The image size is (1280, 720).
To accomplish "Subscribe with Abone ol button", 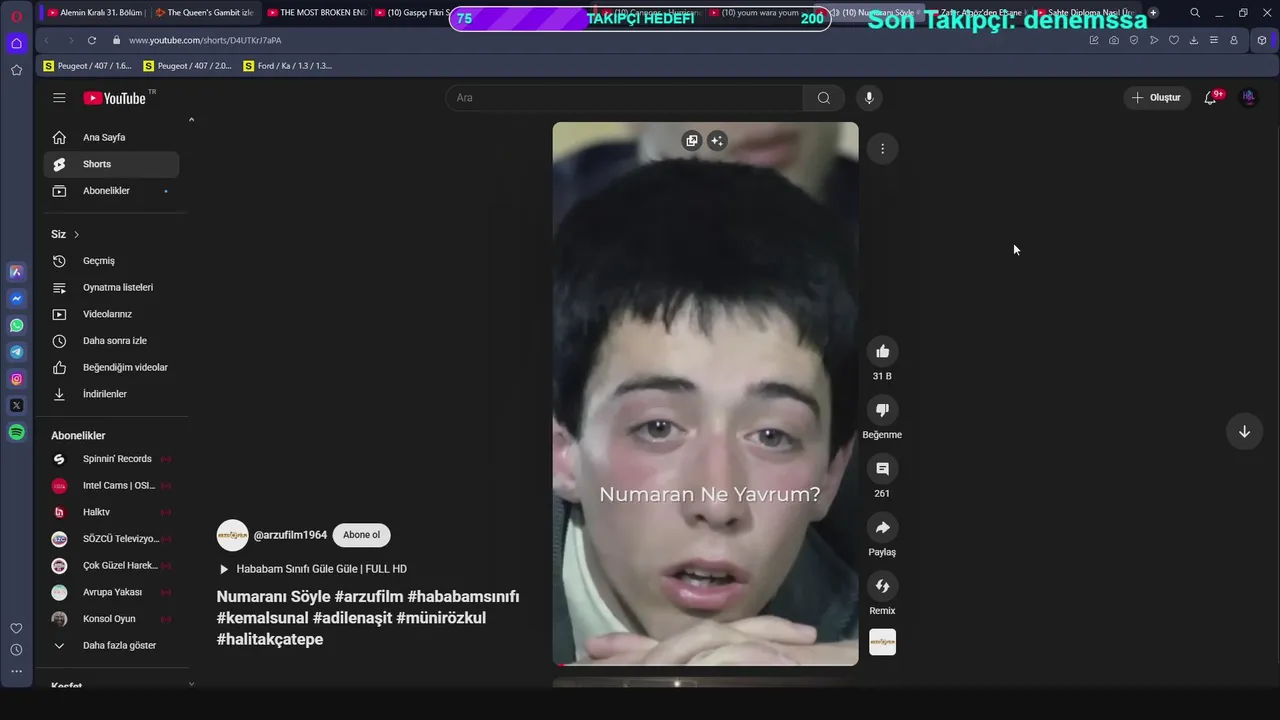I will click(x=361, y=535).
